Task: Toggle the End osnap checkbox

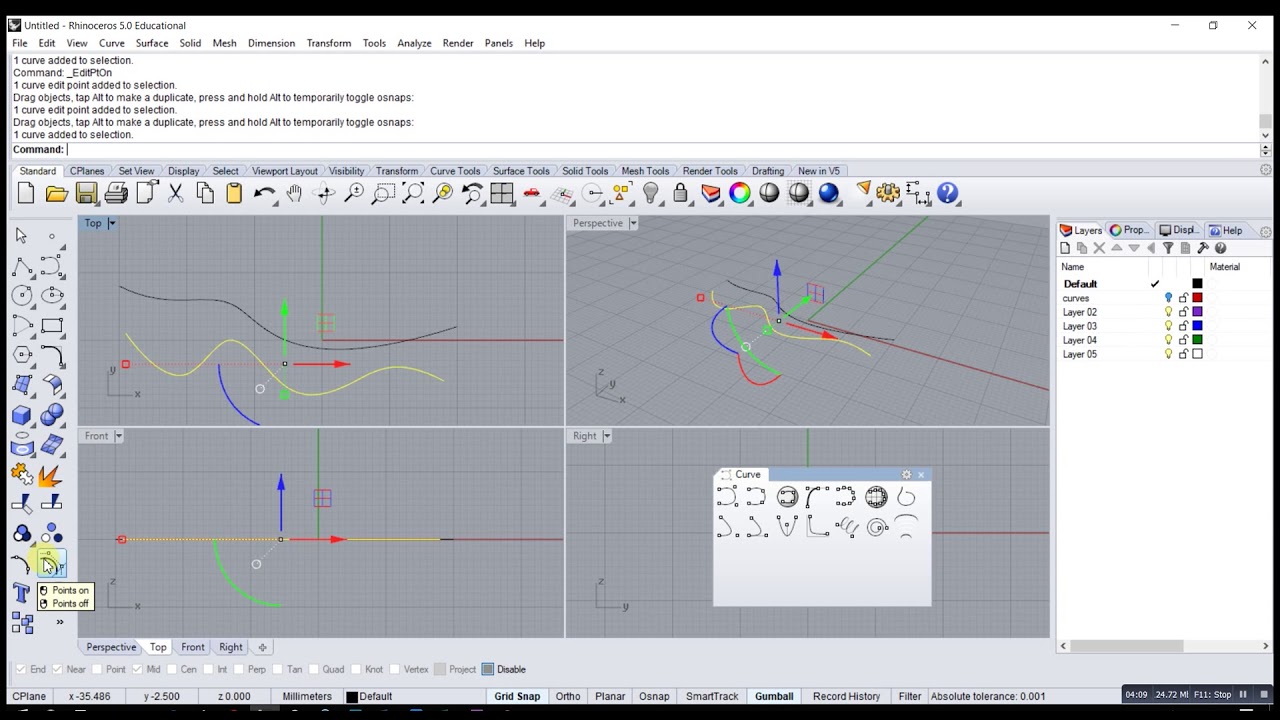Action: [x=22, y=669]
